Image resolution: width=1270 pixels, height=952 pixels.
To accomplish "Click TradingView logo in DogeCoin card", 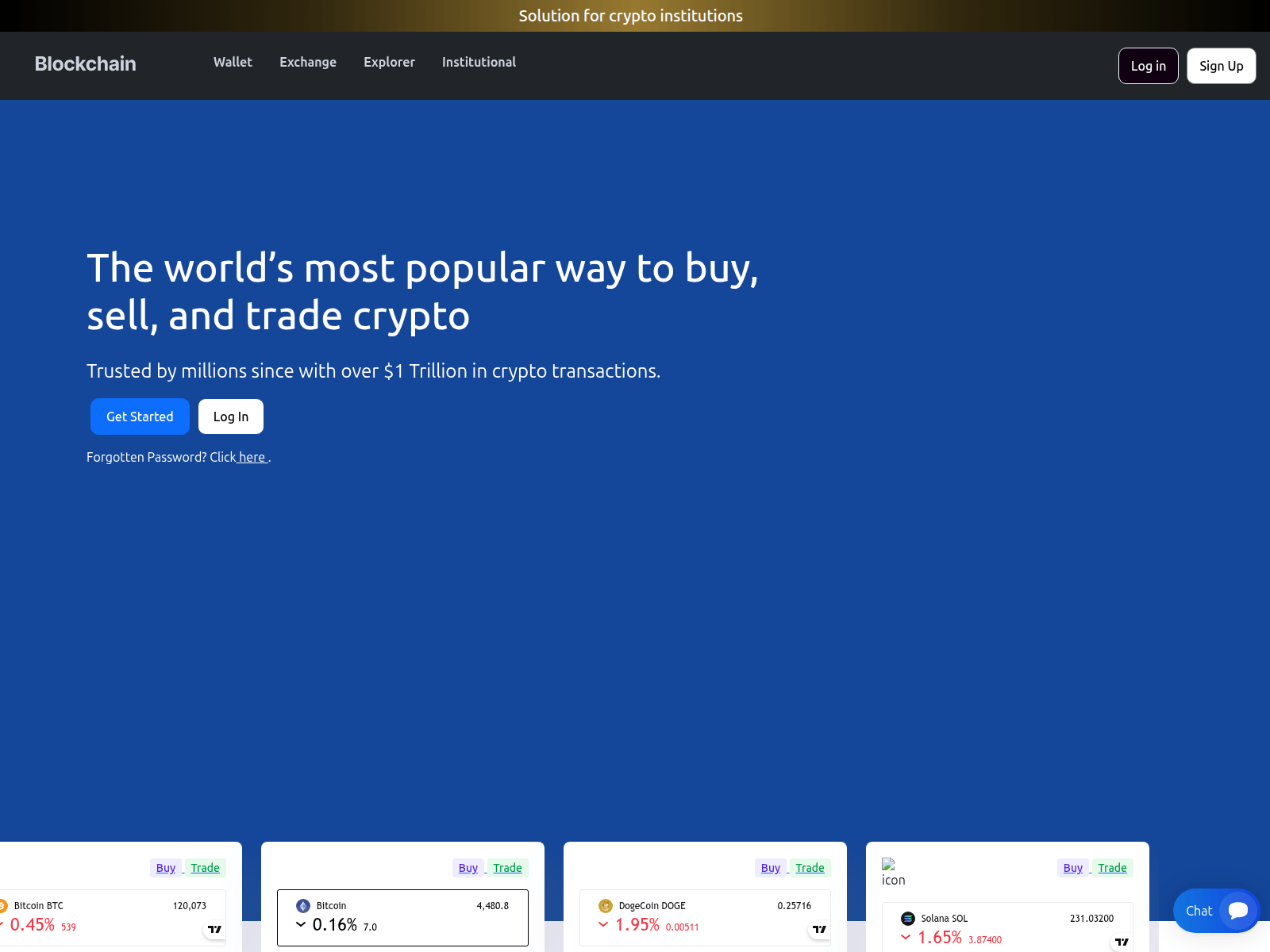I will pyautogui.click(x=819, y=929).
